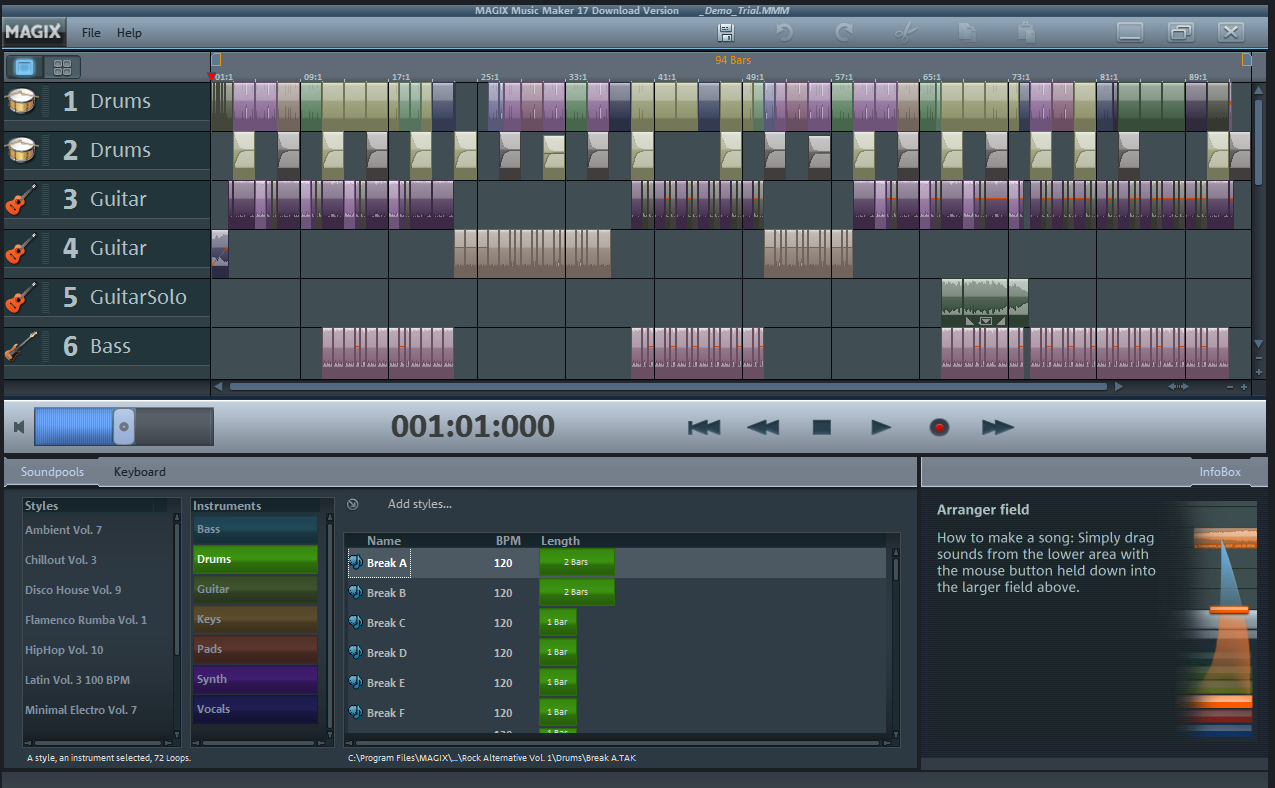The height and width of the screenshot is (788, 1275).
Task: Click the drum icon on track 1
Action: pos(21,101)
